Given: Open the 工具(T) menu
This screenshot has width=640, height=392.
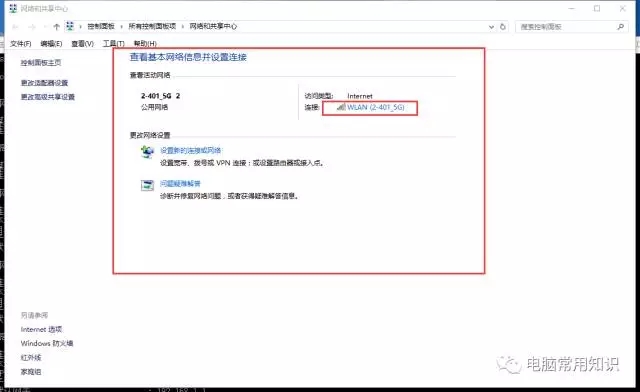Looking at the screenshot, I should coord(113,43).
